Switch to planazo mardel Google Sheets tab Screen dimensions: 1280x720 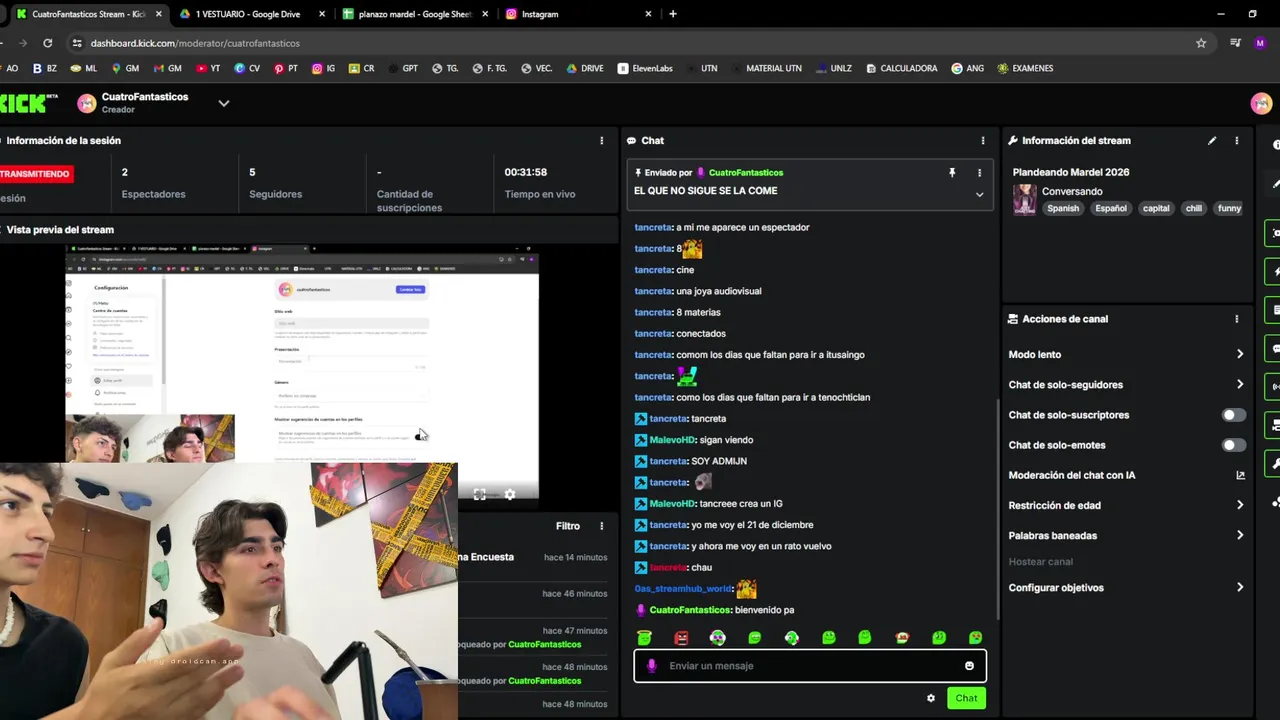414,14
